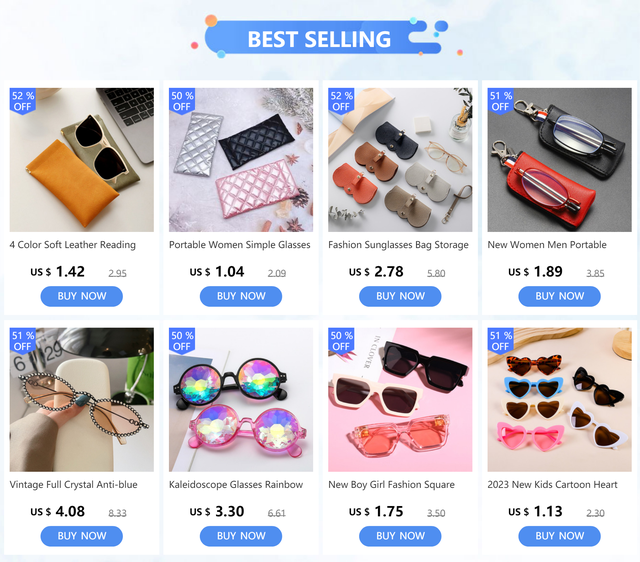View the Fashion Sunglasses Bag Storage photo
This screenshot has width=640, height=562.
tap(400, 160)
